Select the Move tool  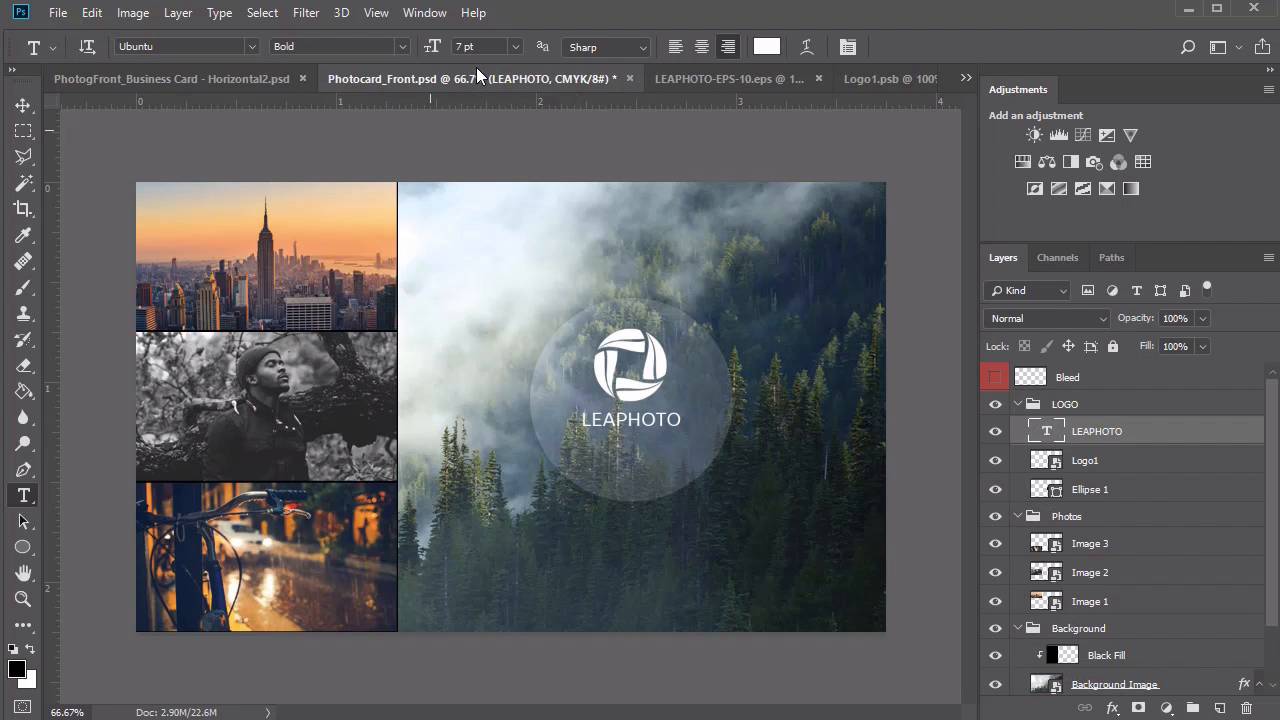23,105
